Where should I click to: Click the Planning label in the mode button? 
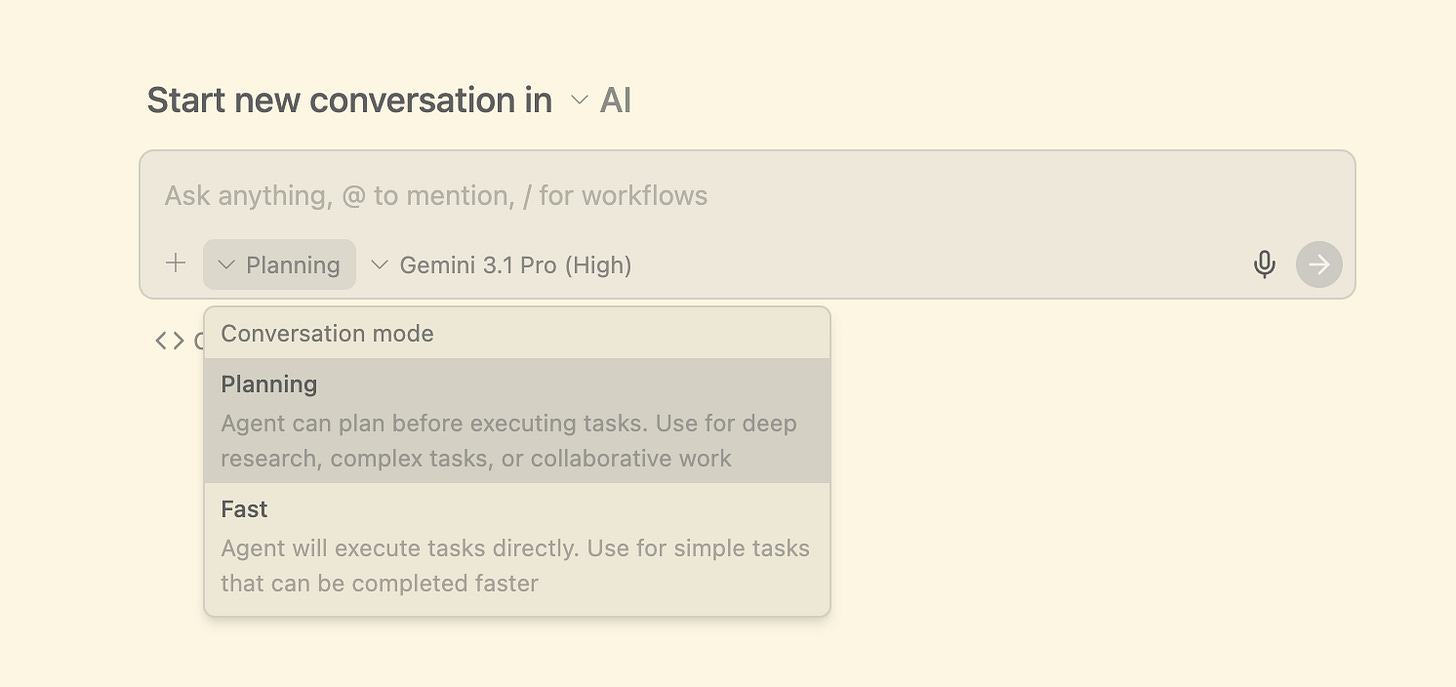point(293,265)
